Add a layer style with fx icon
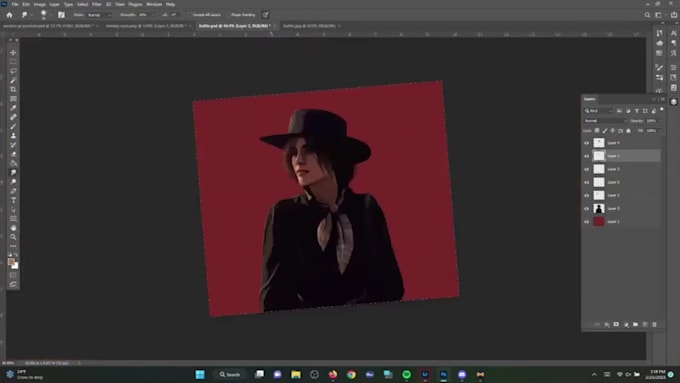 (607, 324)
